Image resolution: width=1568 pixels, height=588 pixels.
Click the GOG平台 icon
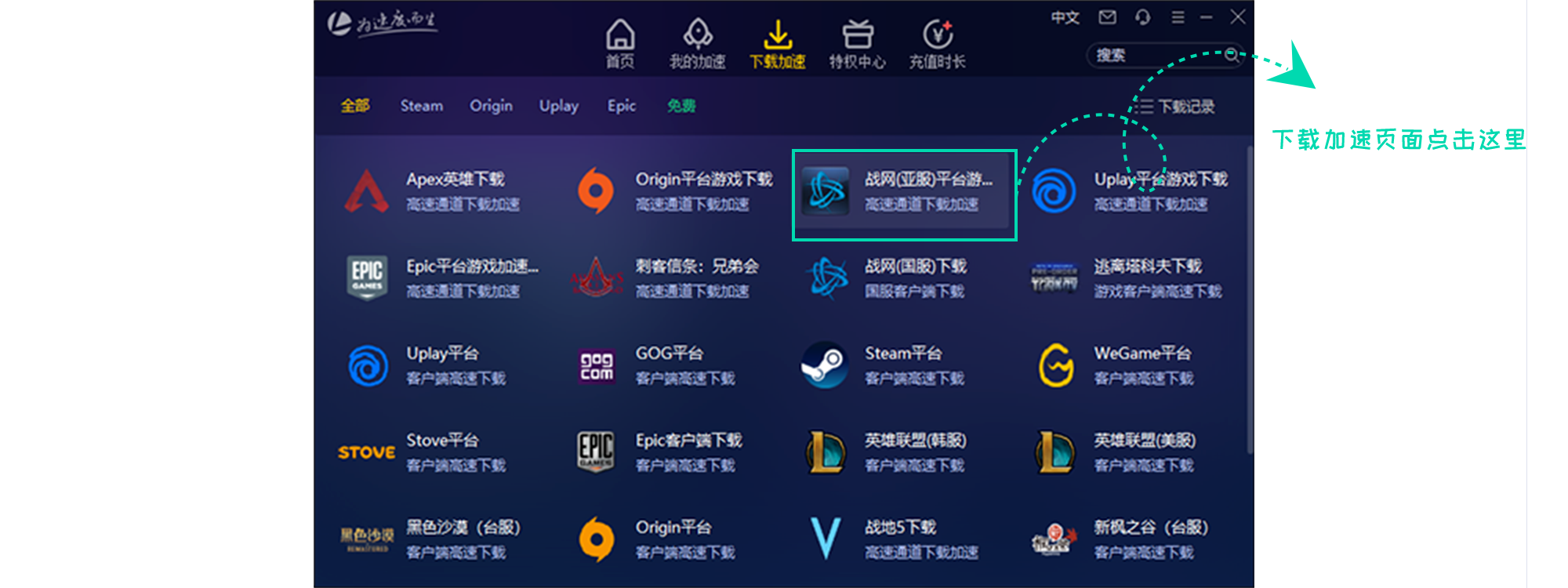597,365
